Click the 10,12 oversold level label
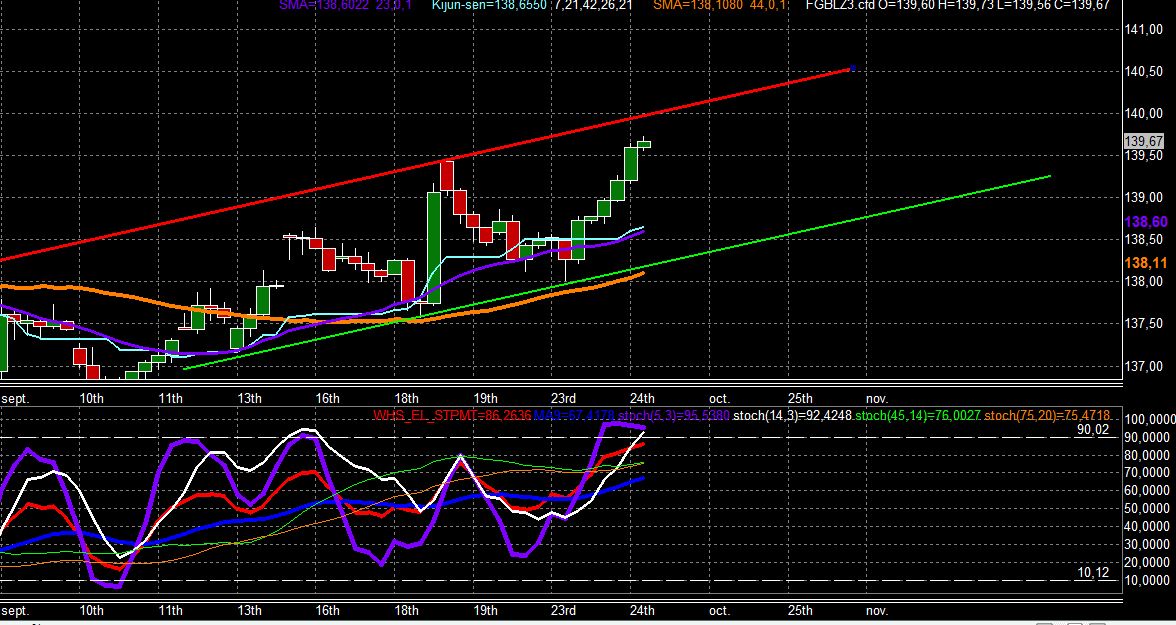This screenshot has width=1176, height=625. click(x=1093, y=572)
